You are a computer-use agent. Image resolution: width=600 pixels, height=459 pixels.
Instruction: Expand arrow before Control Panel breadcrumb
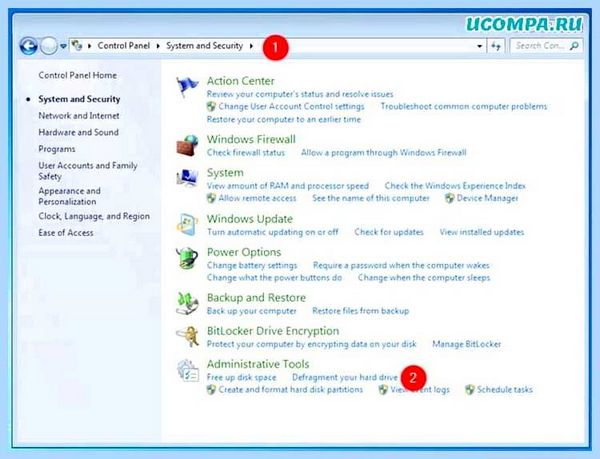click(x=89, y=46)
